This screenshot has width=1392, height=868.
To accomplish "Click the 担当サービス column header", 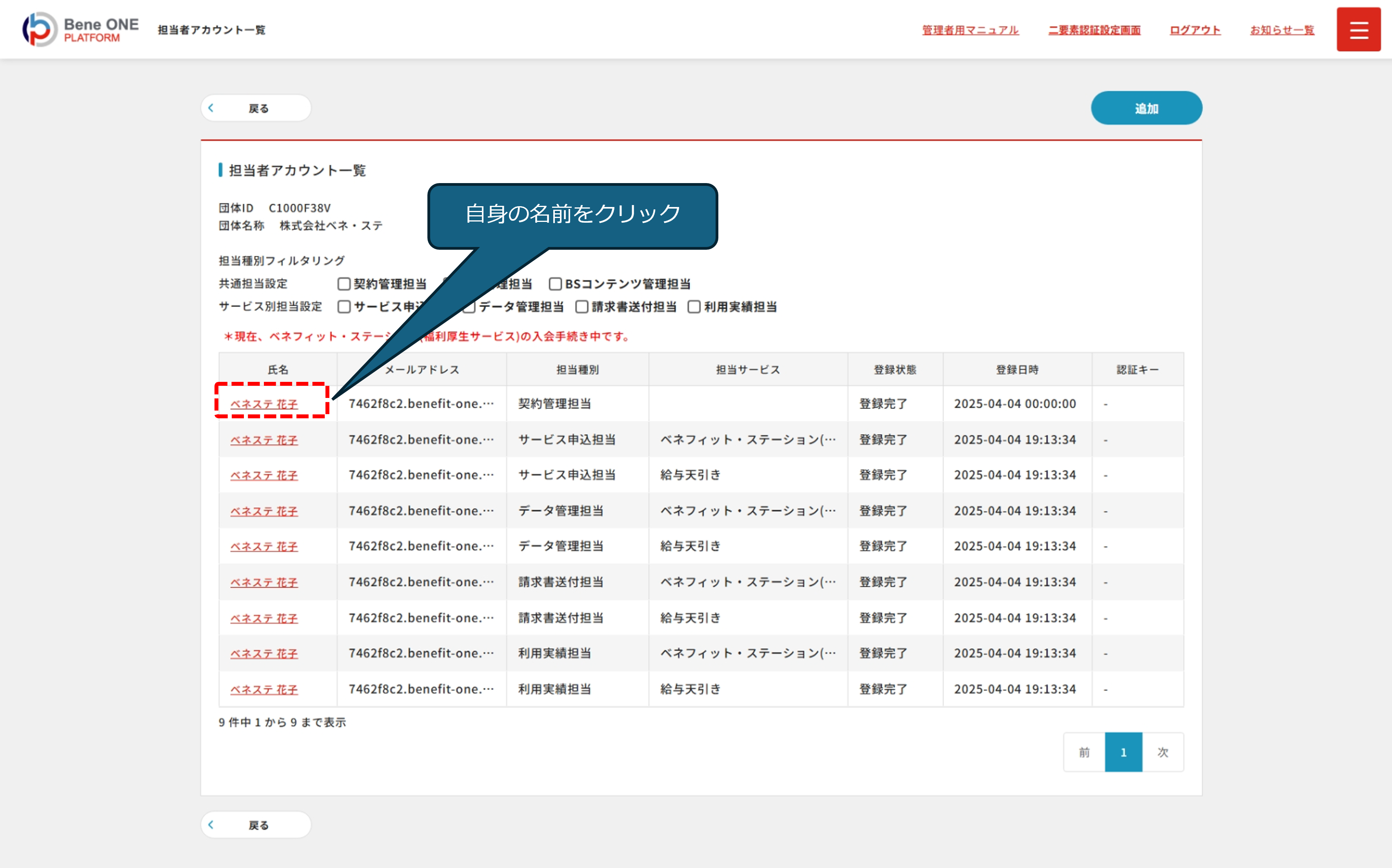I will (748, 370).
